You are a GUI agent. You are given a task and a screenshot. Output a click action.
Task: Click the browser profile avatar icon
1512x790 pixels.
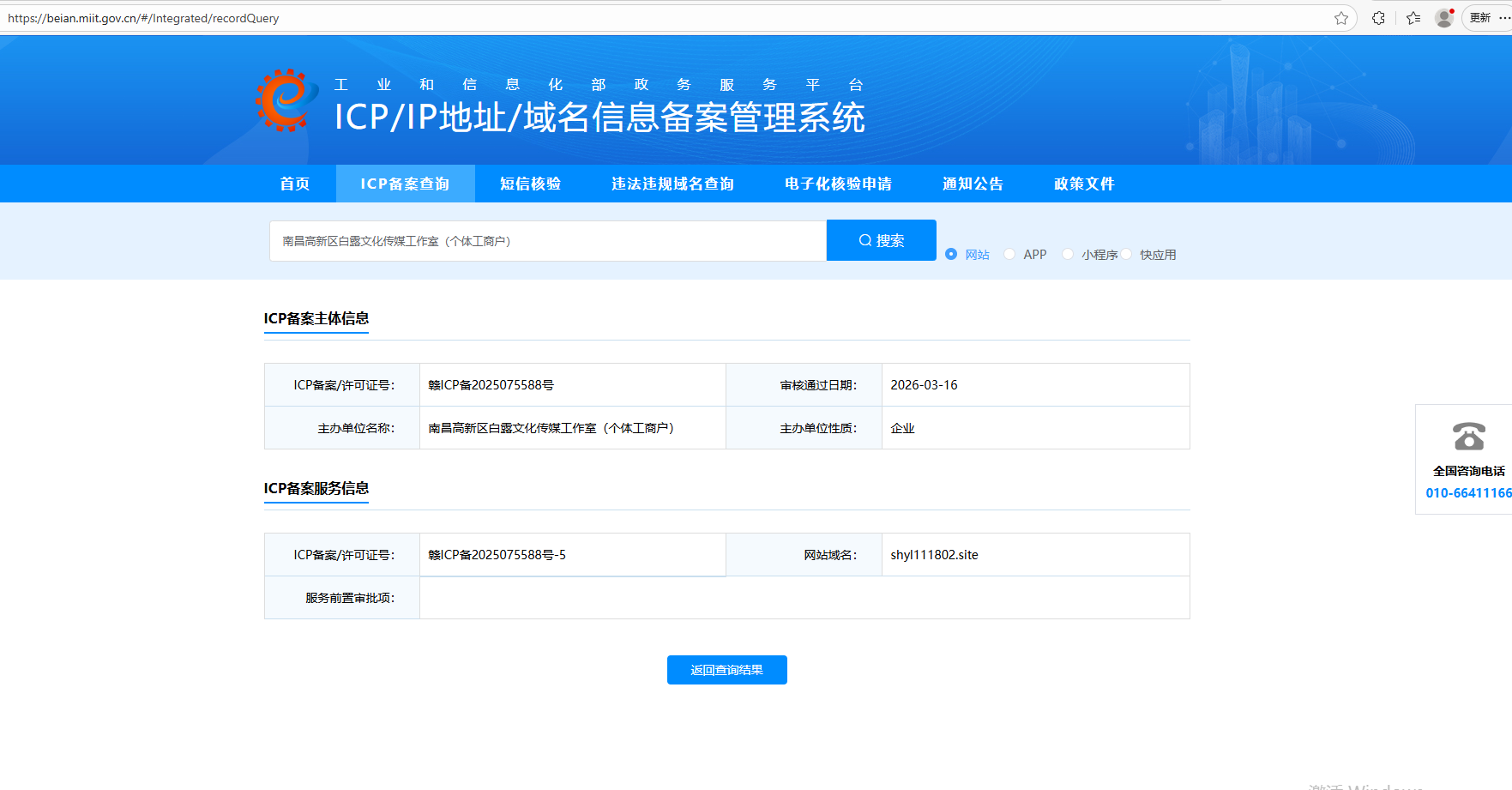(x=1444, y=18)
